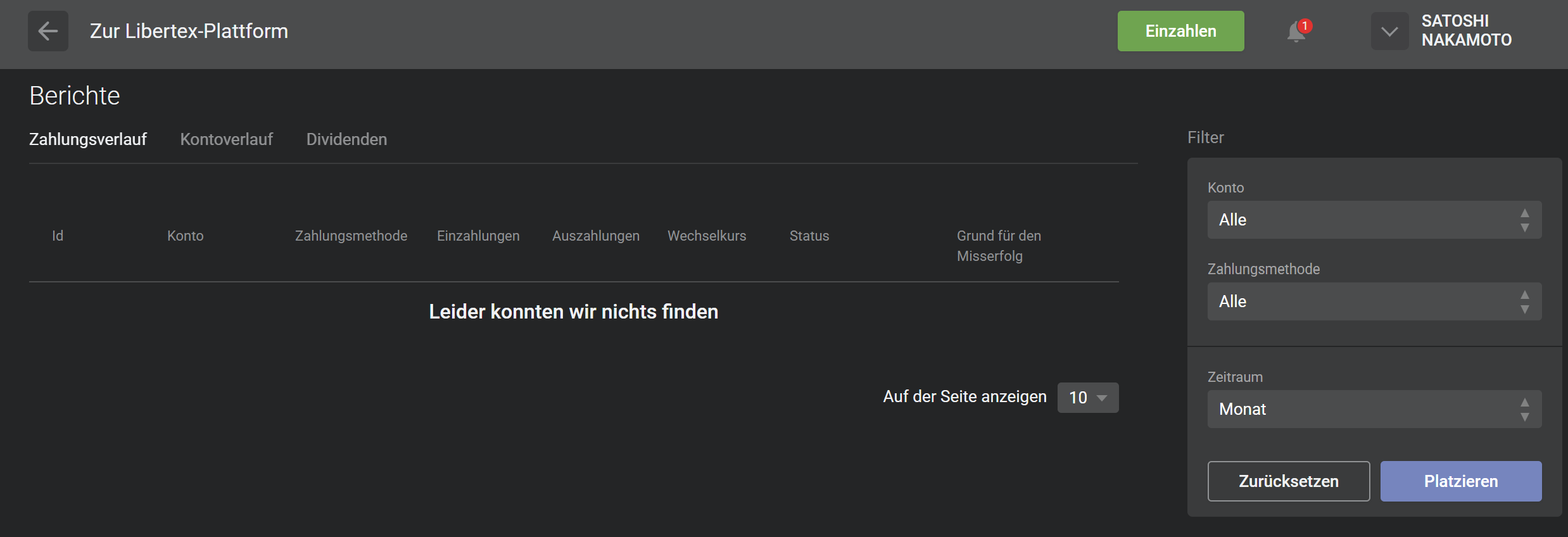Click the Leider konnten wir nichts finden message
This screenshot has width=1568, height=537.
tap(574, 312)
